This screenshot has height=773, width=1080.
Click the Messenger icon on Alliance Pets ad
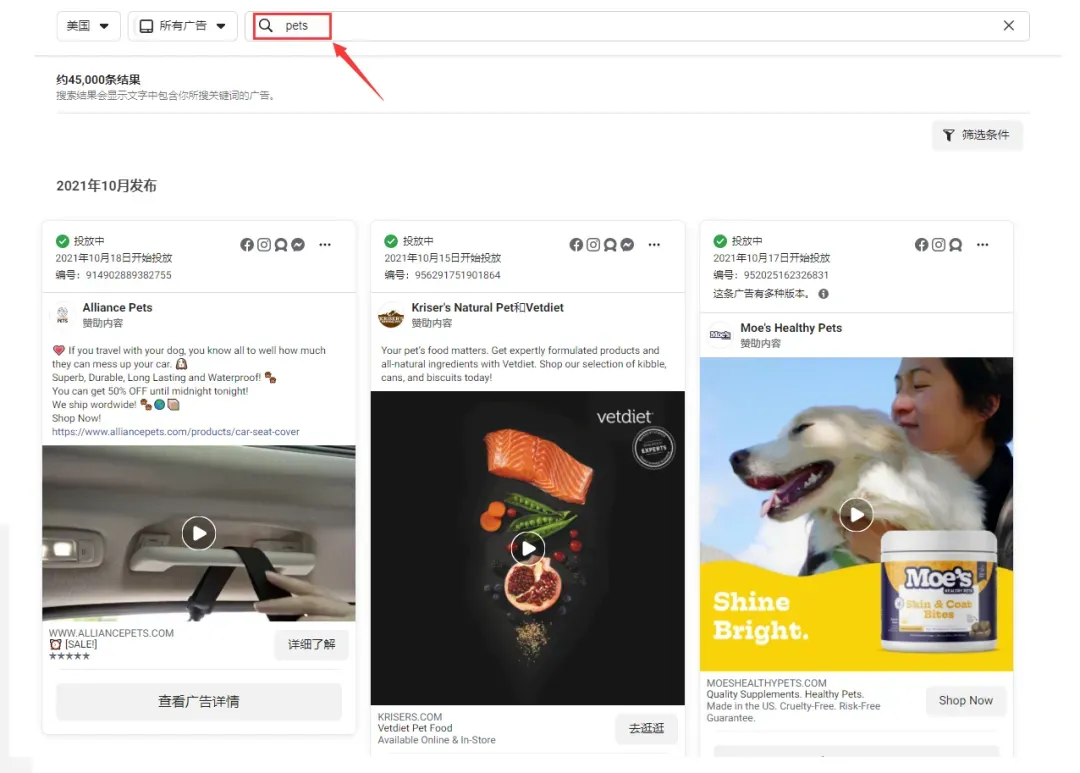click(298, 245)
